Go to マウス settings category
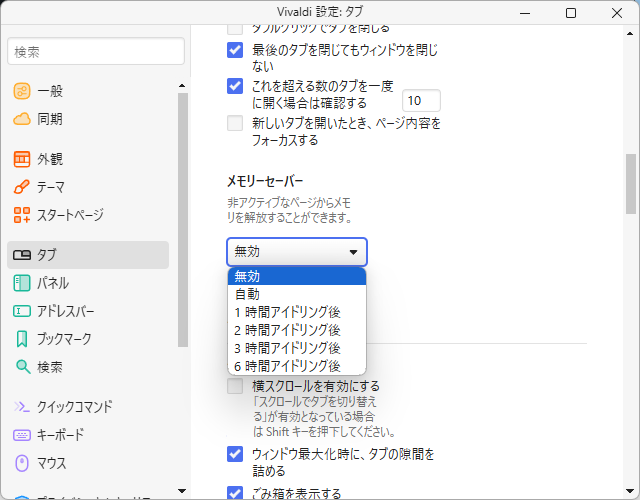Image resolution: width=640 pixels, height=500 pixels. click(x=88, y=463)
